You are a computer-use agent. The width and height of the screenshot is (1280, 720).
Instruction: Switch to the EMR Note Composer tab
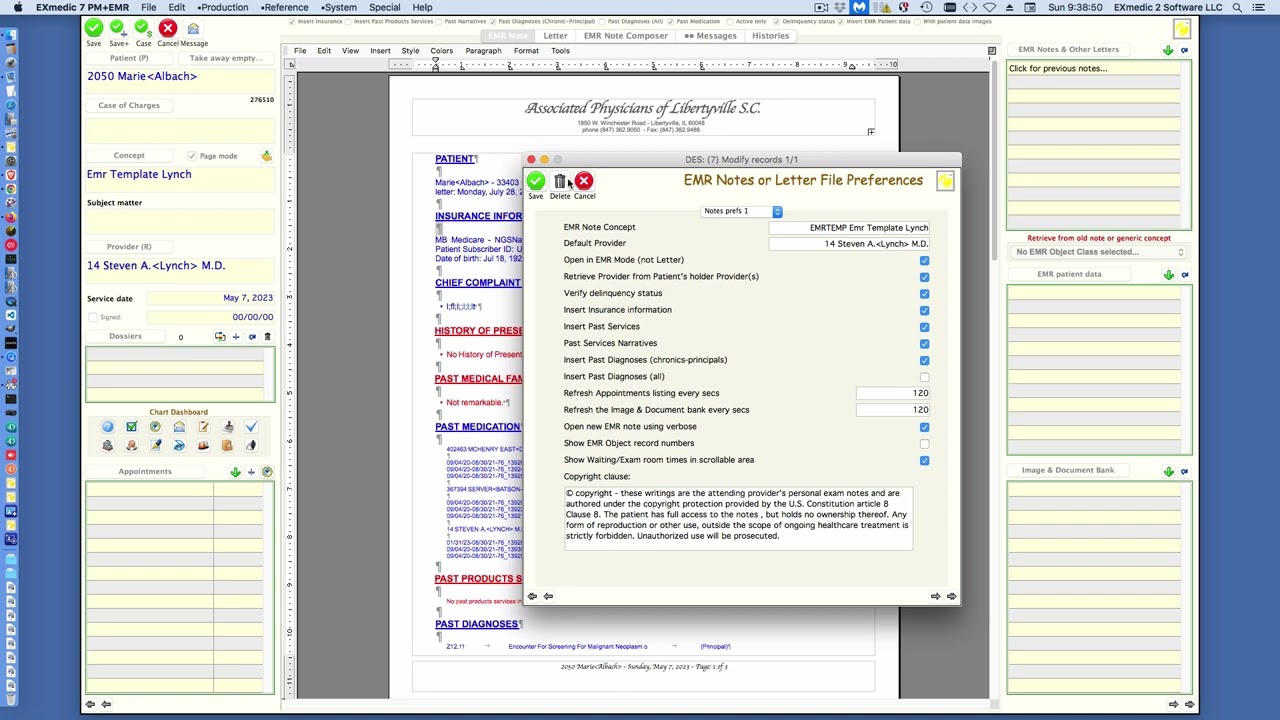[625, 36]
